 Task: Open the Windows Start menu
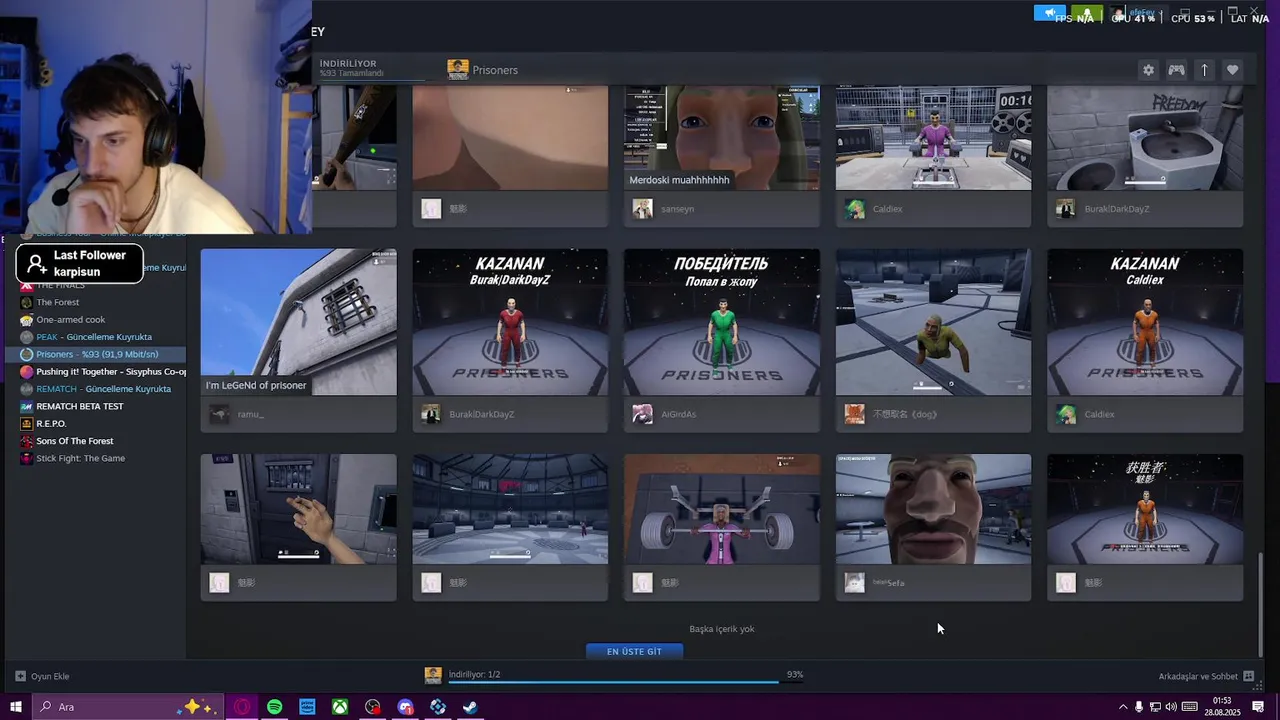(x=16, y=707)
